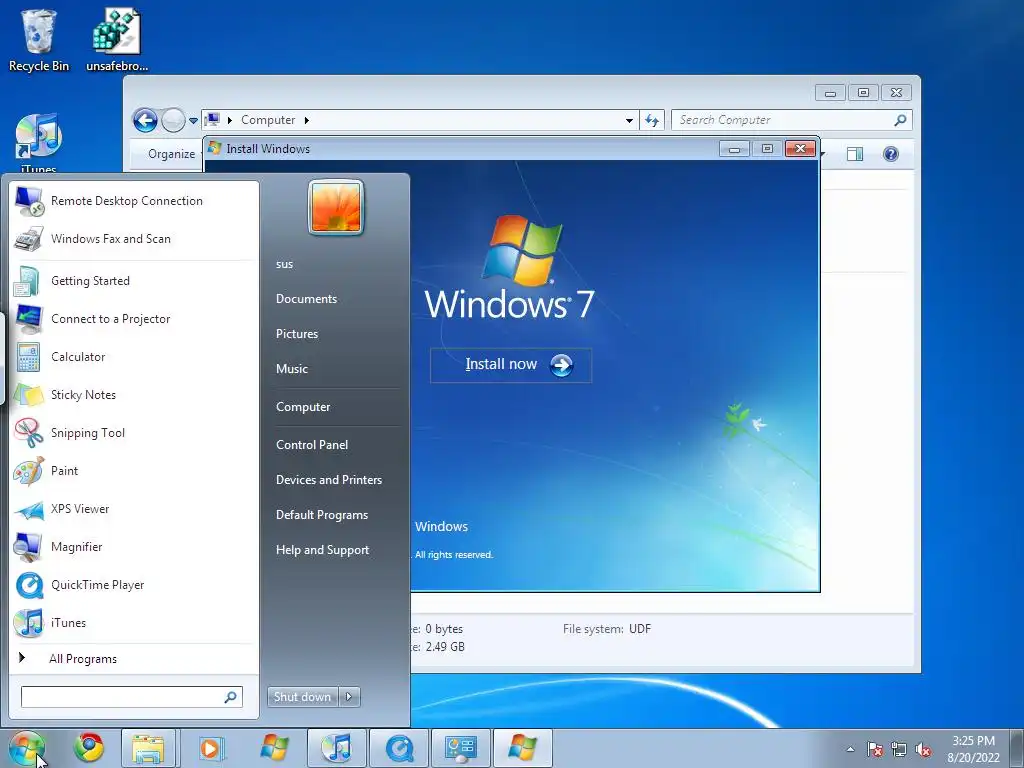Viewport: 1024px width, 768px height.
Task: Click Install now in Windows setup
Action: [x=511, y=365]
